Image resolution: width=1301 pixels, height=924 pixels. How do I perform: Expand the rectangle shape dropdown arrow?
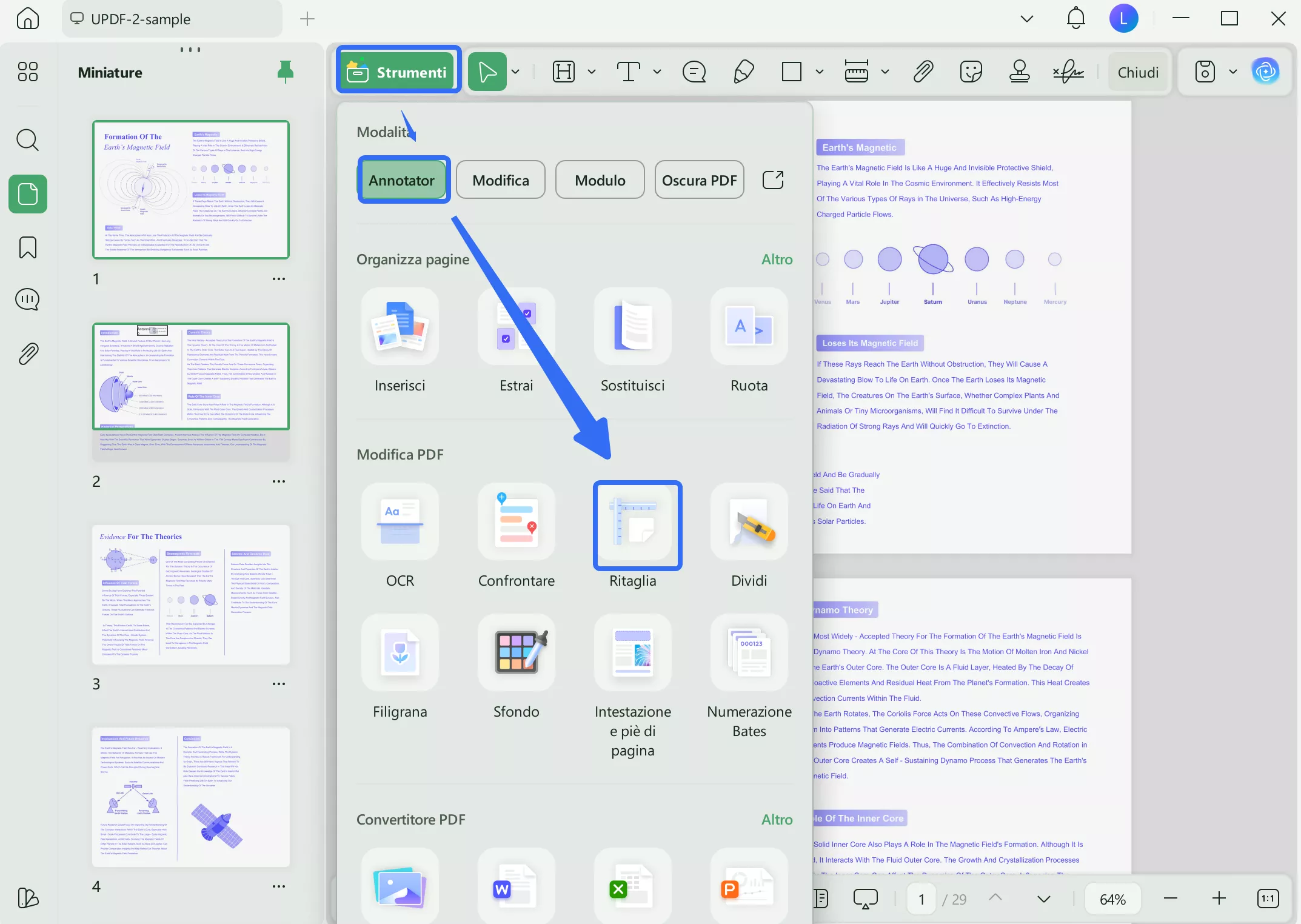[x=820, y=72]
